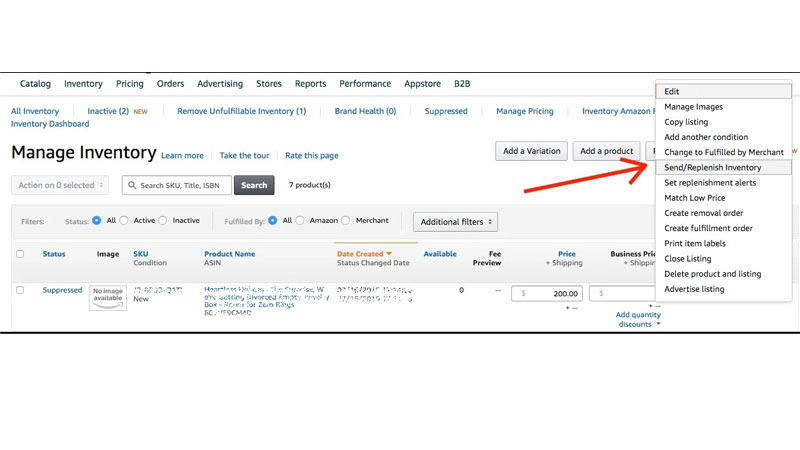Open Brand Health (0) link
Screen dimensions: 800x450
(365, 111)
